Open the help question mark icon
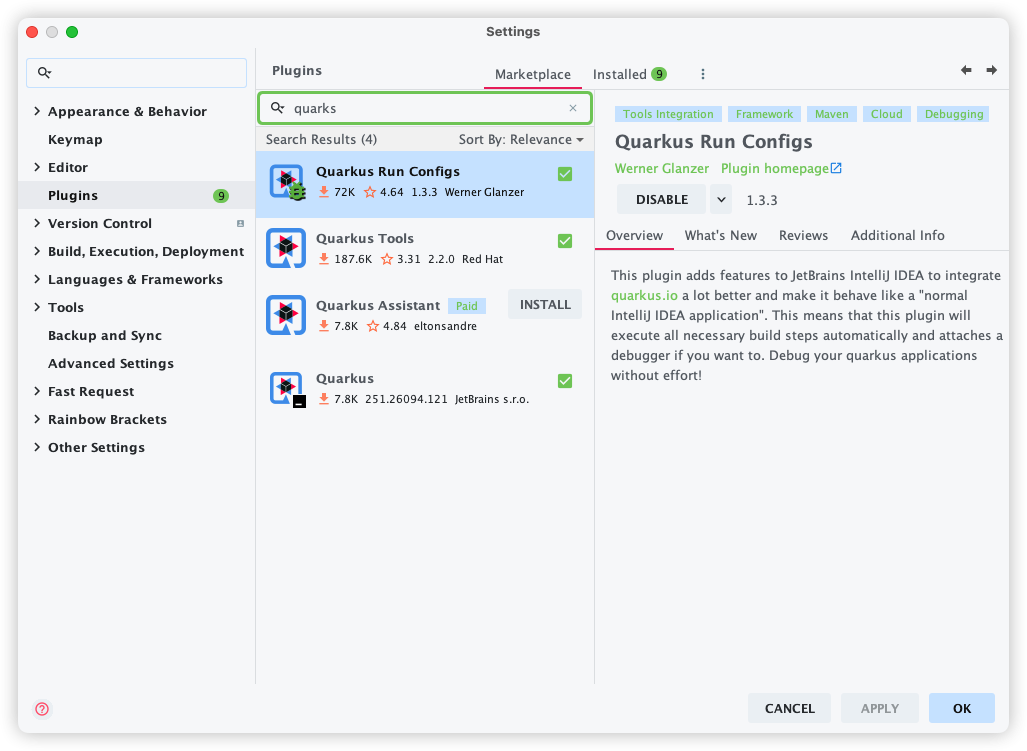The image size is (1027, 751). pos(42,708)
